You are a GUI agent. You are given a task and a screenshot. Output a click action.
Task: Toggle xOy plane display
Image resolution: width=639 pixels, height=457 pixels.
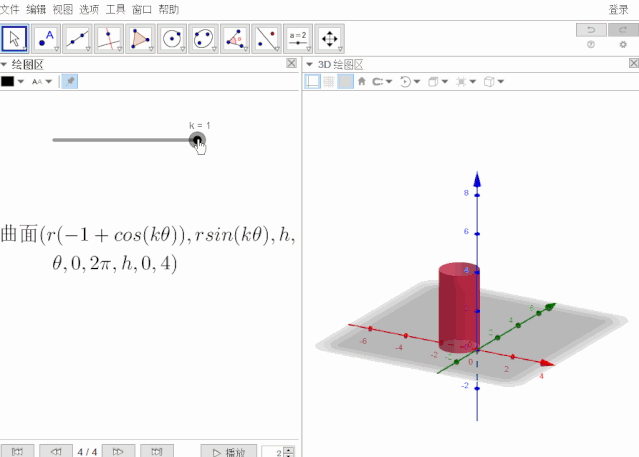[345, 82]
